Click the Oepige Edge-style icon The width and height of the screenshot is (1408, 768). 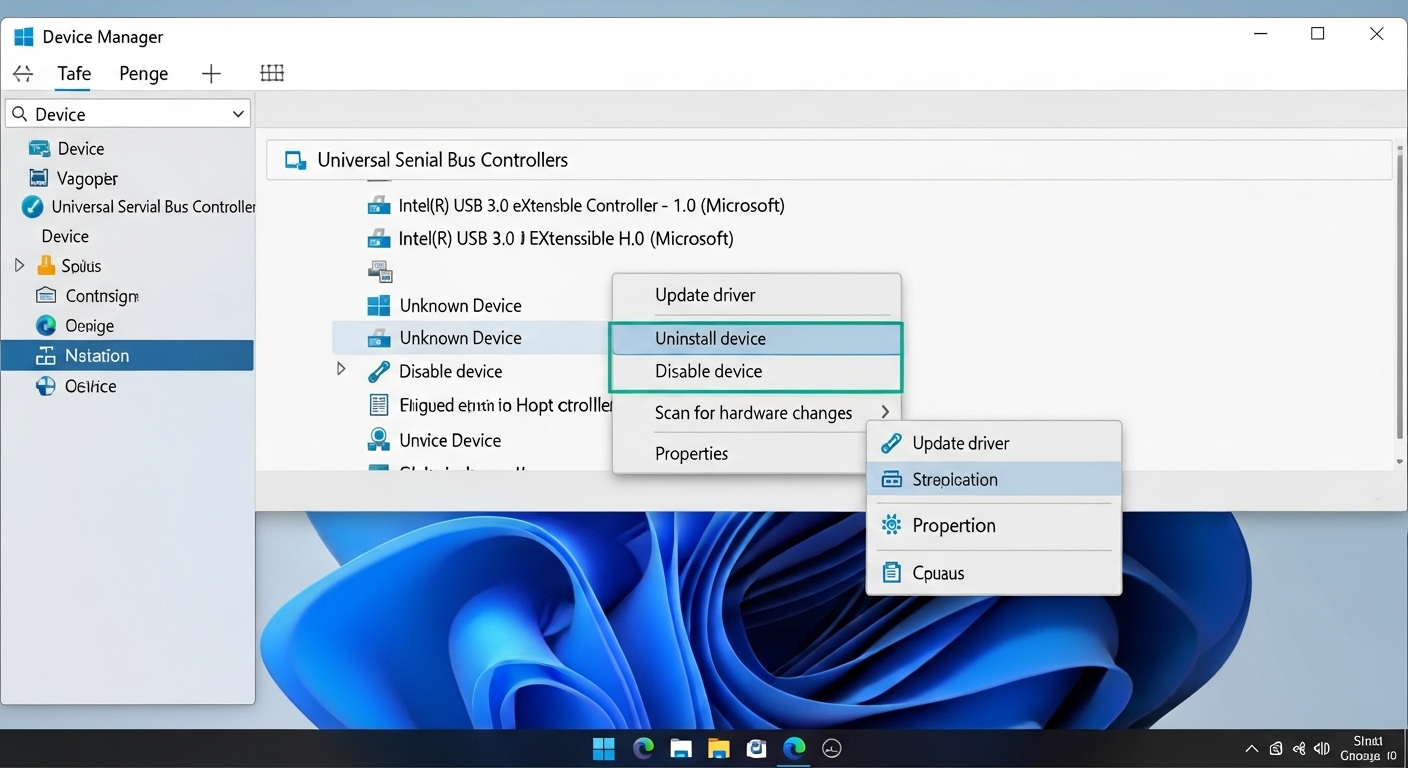click(x=46, y=325)
